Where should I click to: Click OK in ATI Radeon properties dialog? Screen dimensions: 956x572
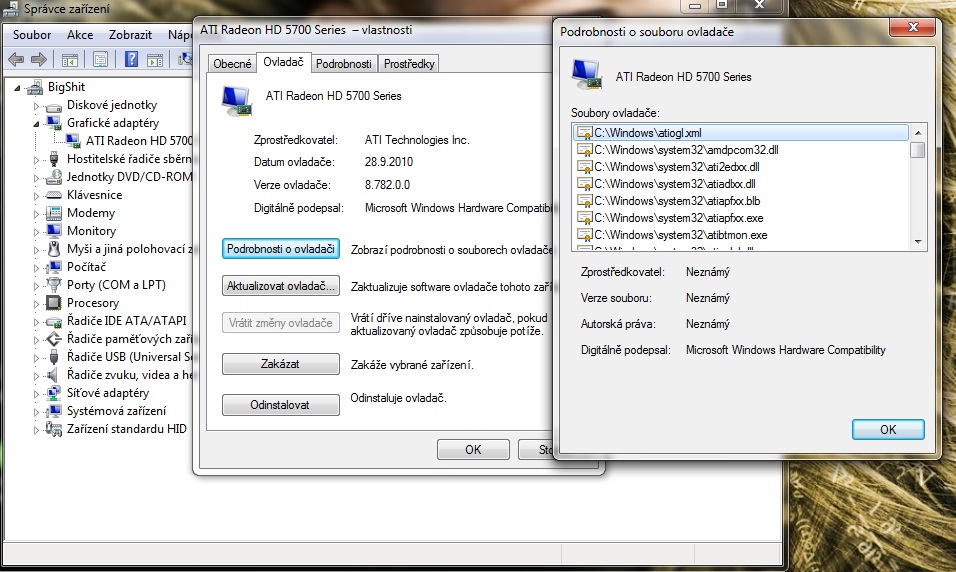[x=473, y=449]
